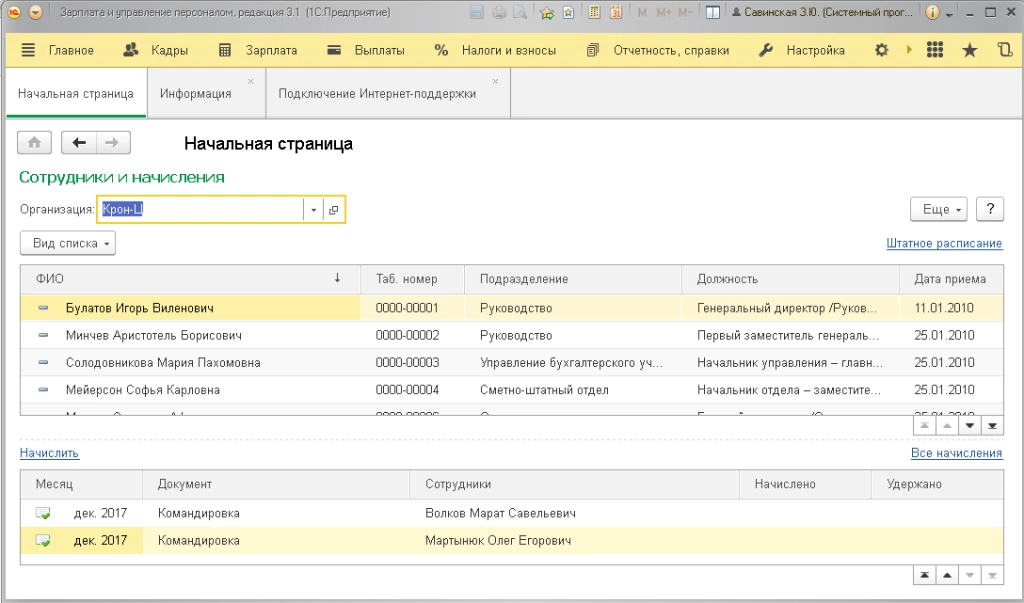Image resolution: width=1024 pixels, height=603 pixels.
Task: Go back with the left arrow
Action: [x=79, y=143]
